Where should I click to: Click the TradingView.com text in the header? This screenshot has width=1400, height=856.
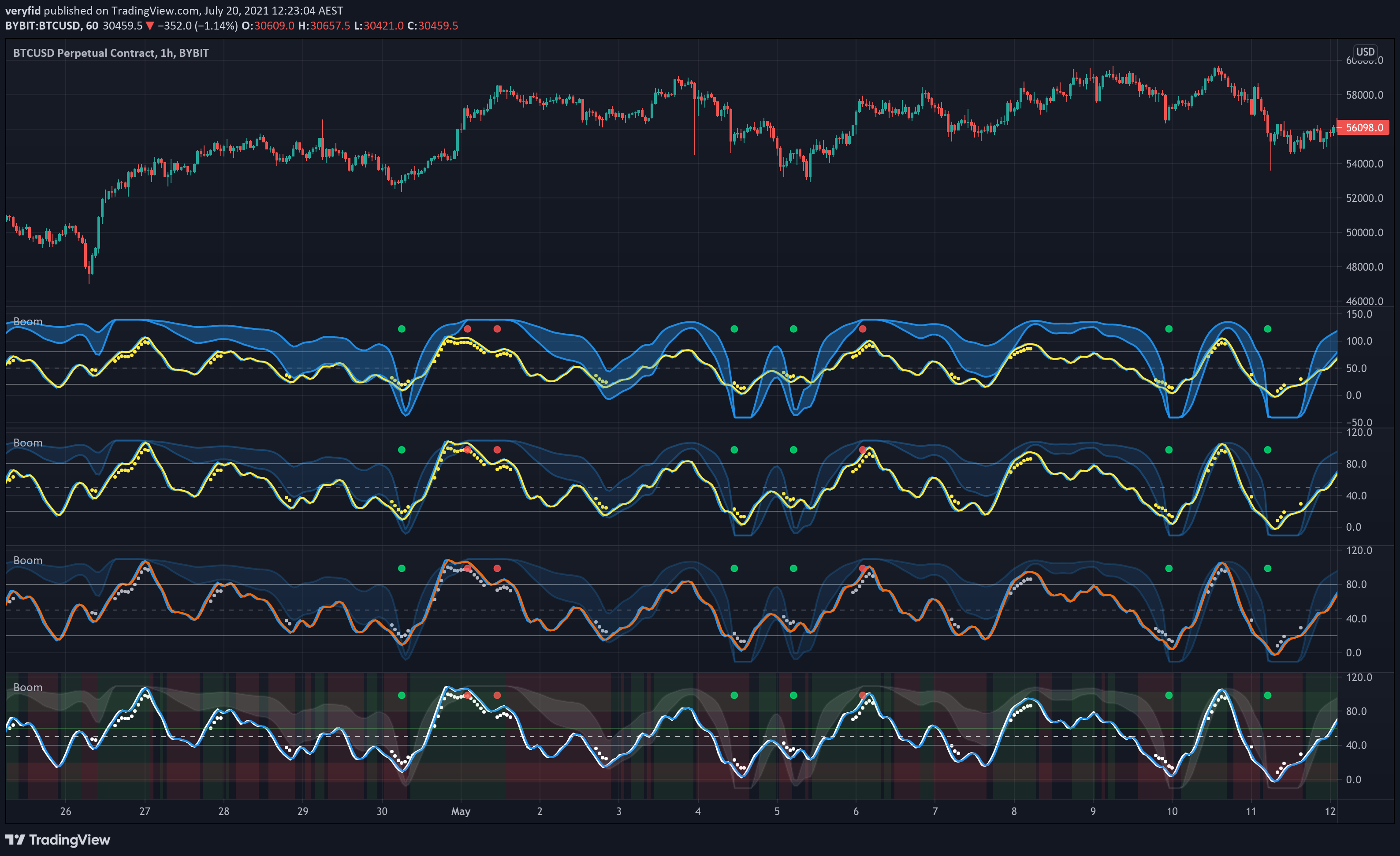pyautogui.click(x=155, y=11)
